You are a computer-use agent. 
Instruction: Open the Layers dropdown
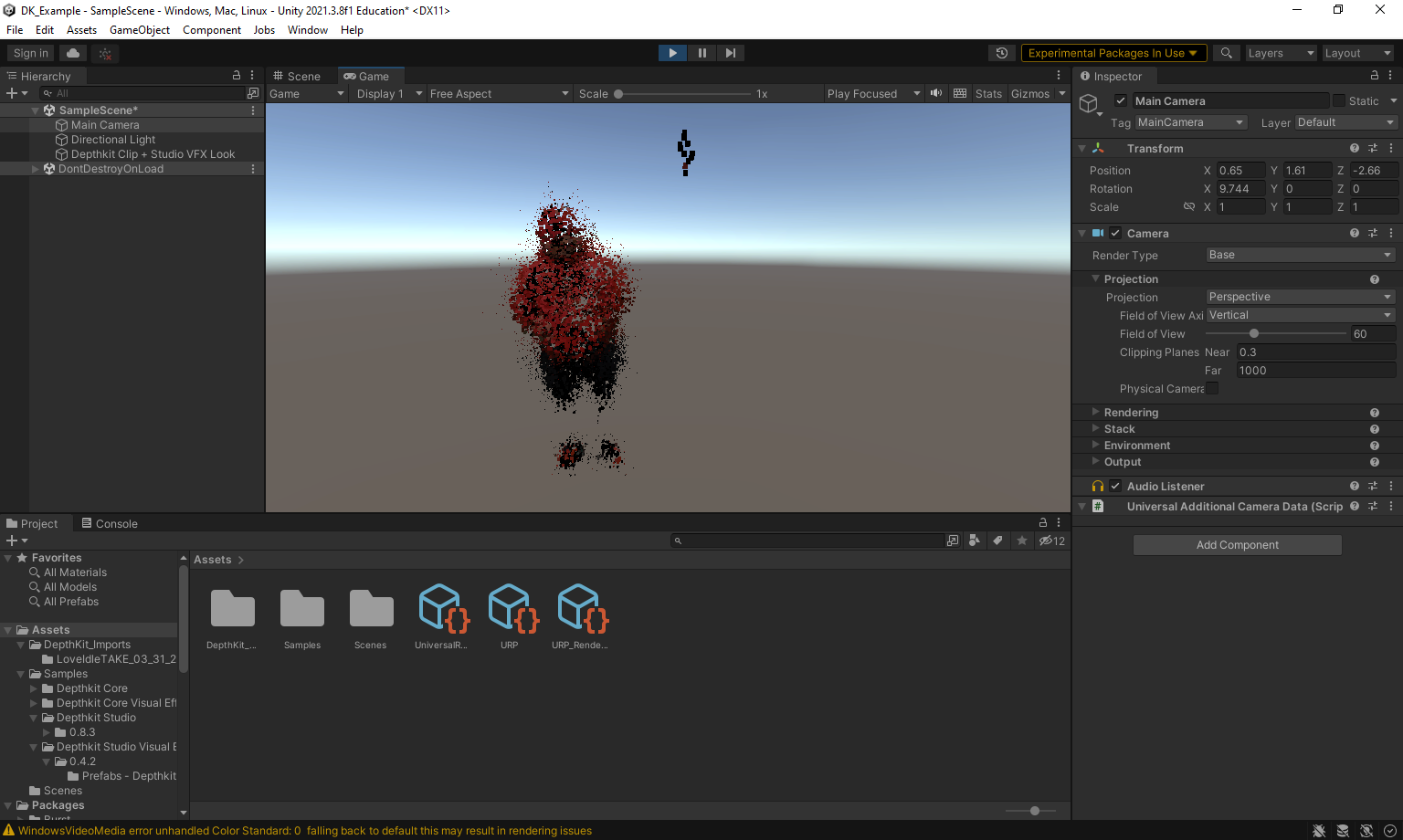pyautogui.click(x=1281, y=53)
